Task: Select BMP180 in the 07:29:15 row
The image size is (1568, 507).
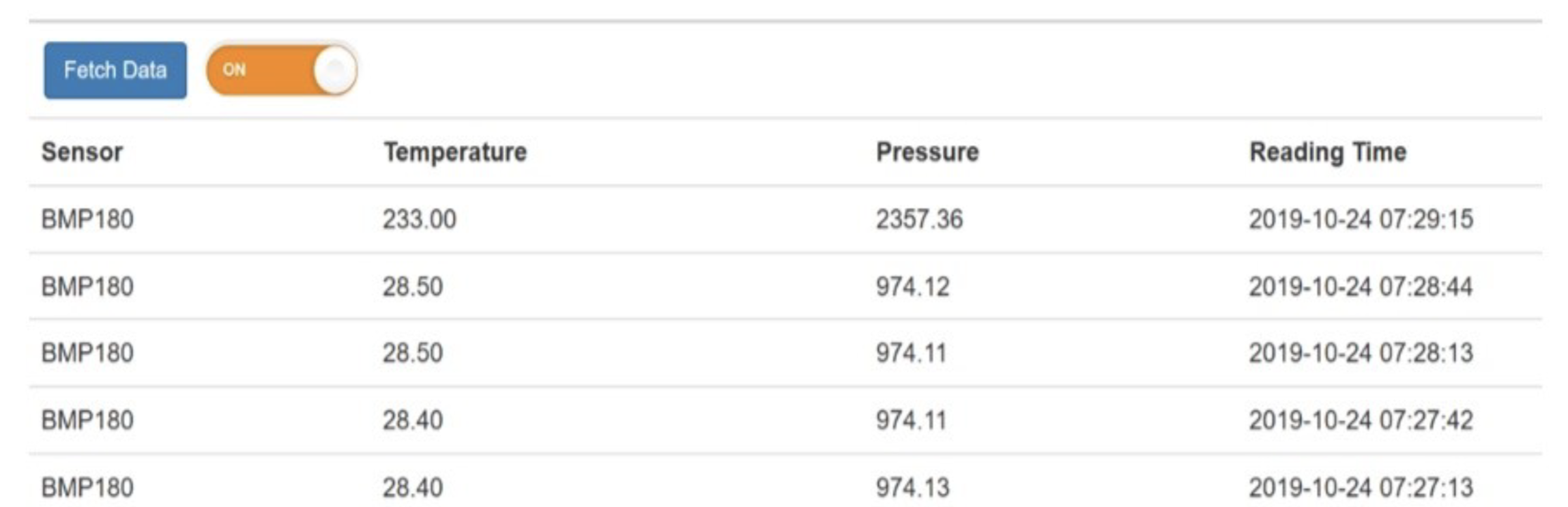Action: coord(87,220)
